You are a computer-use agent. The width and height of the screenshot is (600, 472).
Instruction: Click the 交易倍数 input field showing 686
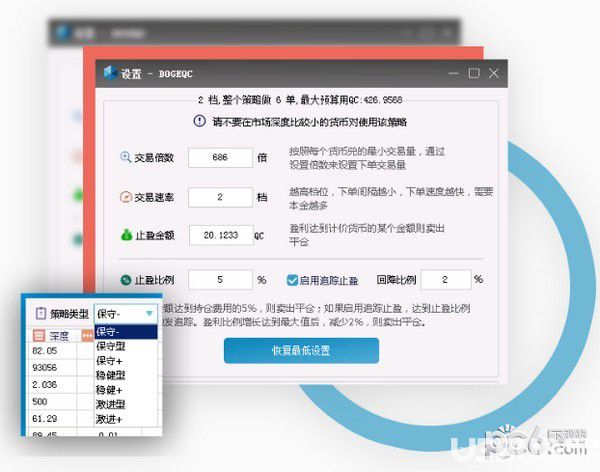(x=220, y=157)
